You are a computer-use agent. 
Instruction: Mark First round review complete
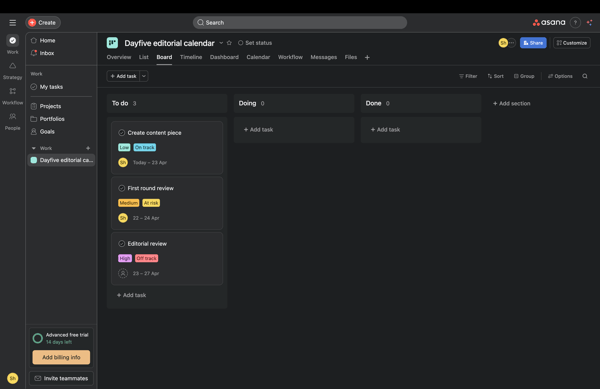[x=122, y=188]
